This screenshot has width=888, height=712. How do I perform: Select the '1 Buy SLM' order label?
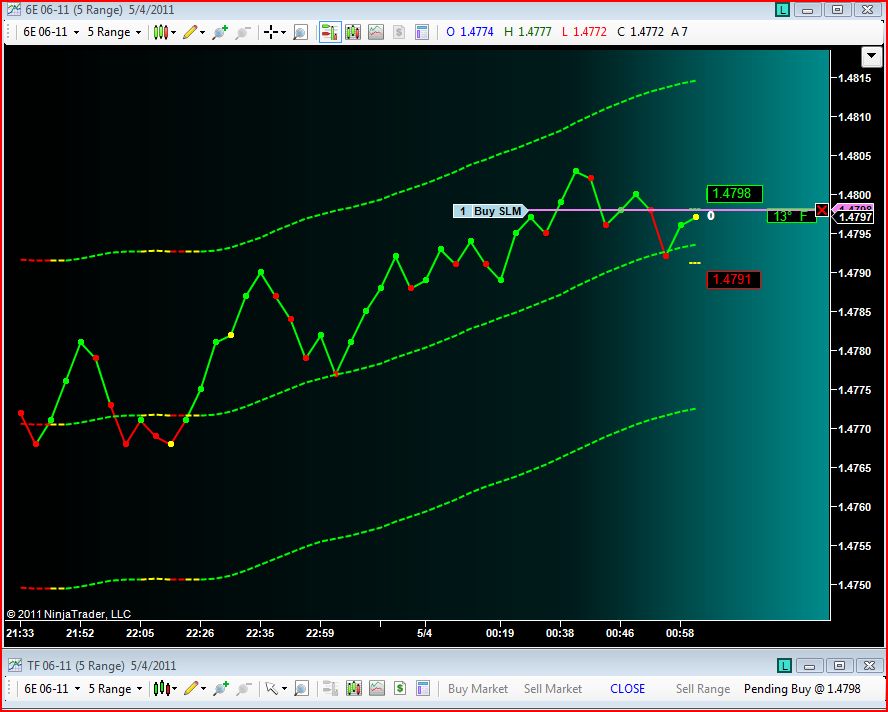pos(490,211)
